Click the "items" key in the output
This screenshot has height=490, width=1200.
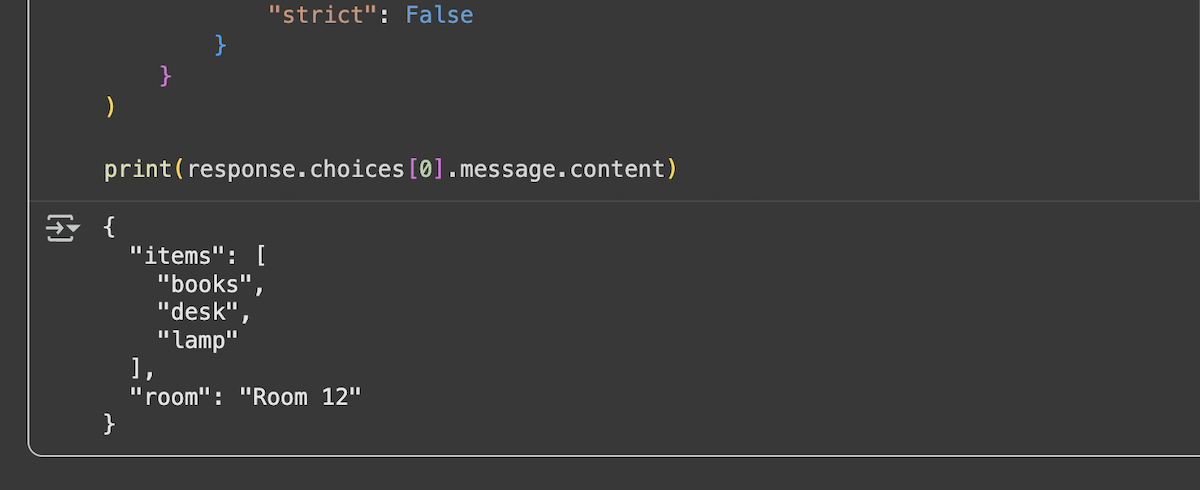[172, 256]
